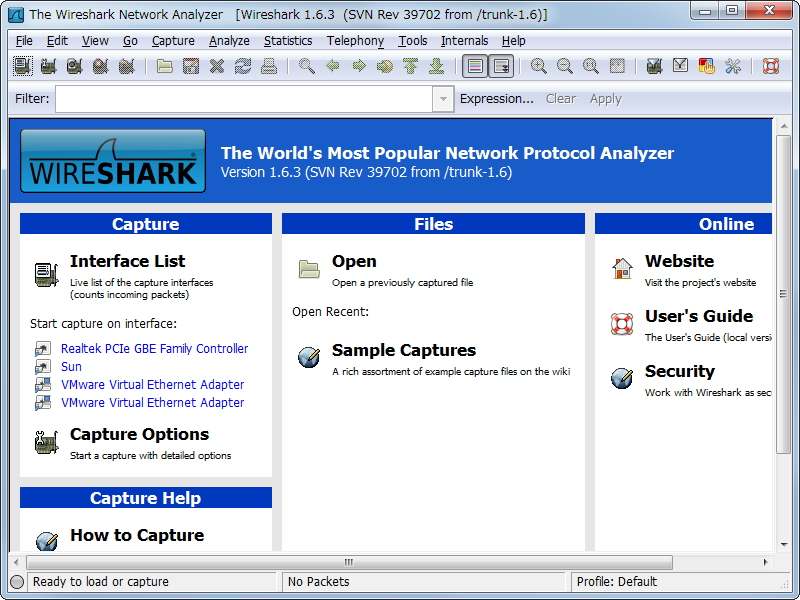Open the Coloring Rules toolbar icon
800x600 pixels.
click(705, 65)
